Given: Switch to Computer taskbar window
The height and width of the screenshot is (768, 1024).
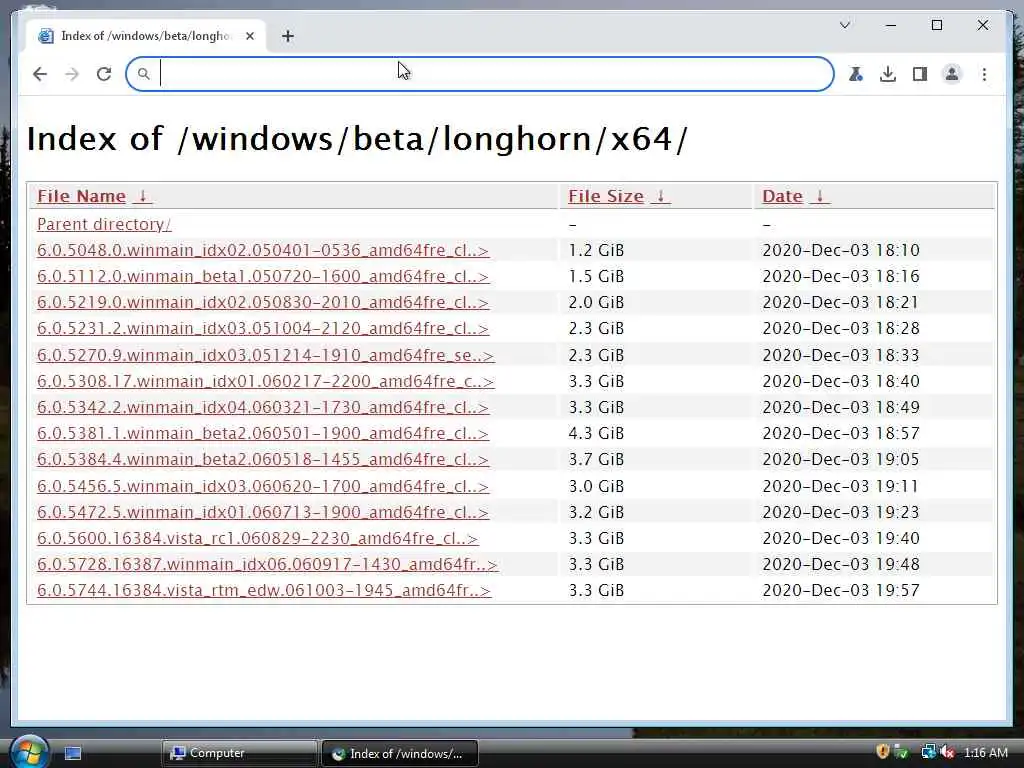Looking at the screenshot, I should coord(238,753).
